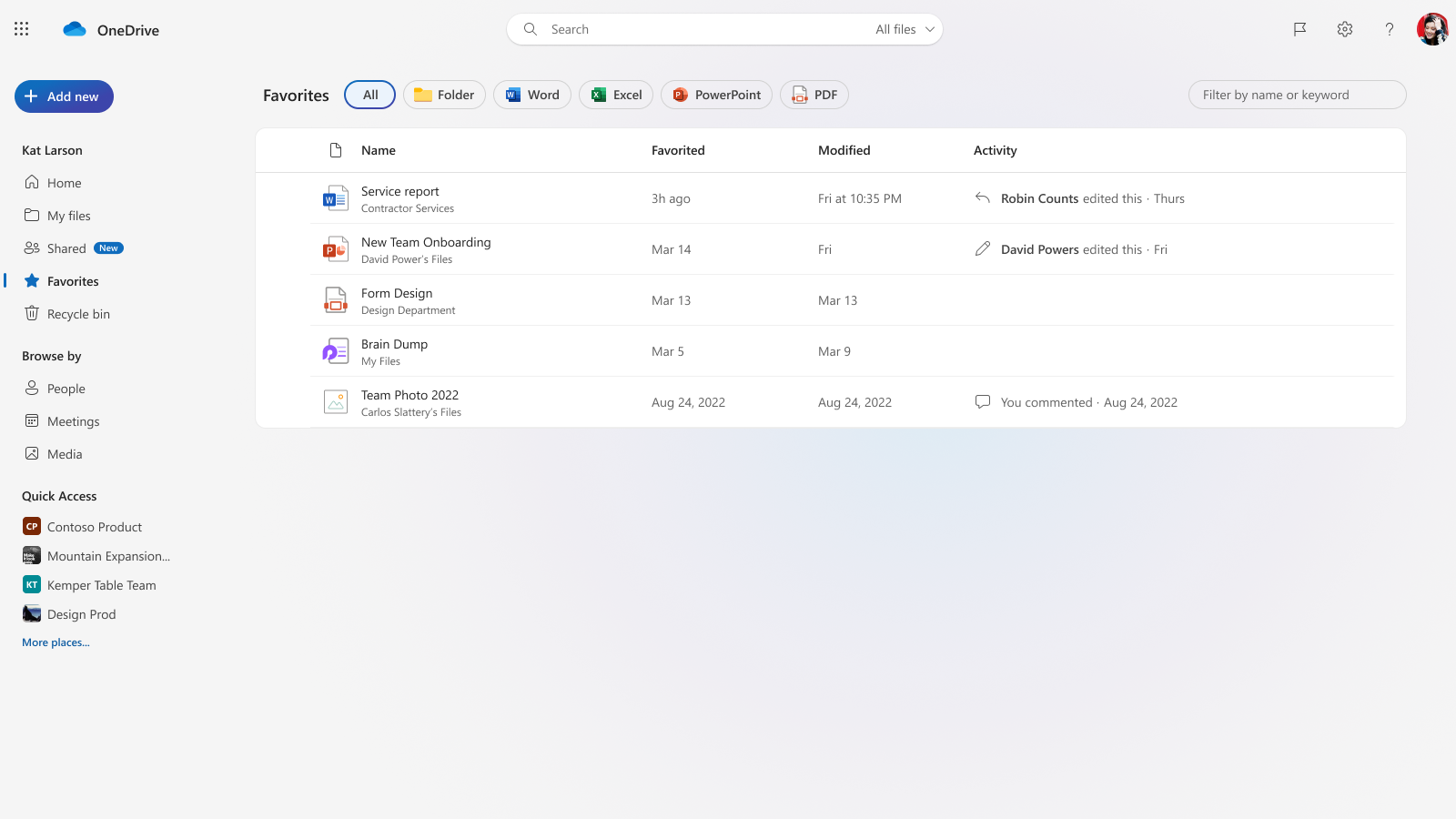Enable the PowerPoint filter pill
Image resolution: width=1456 pixels, height=819 pixels.
pos(716,94)
